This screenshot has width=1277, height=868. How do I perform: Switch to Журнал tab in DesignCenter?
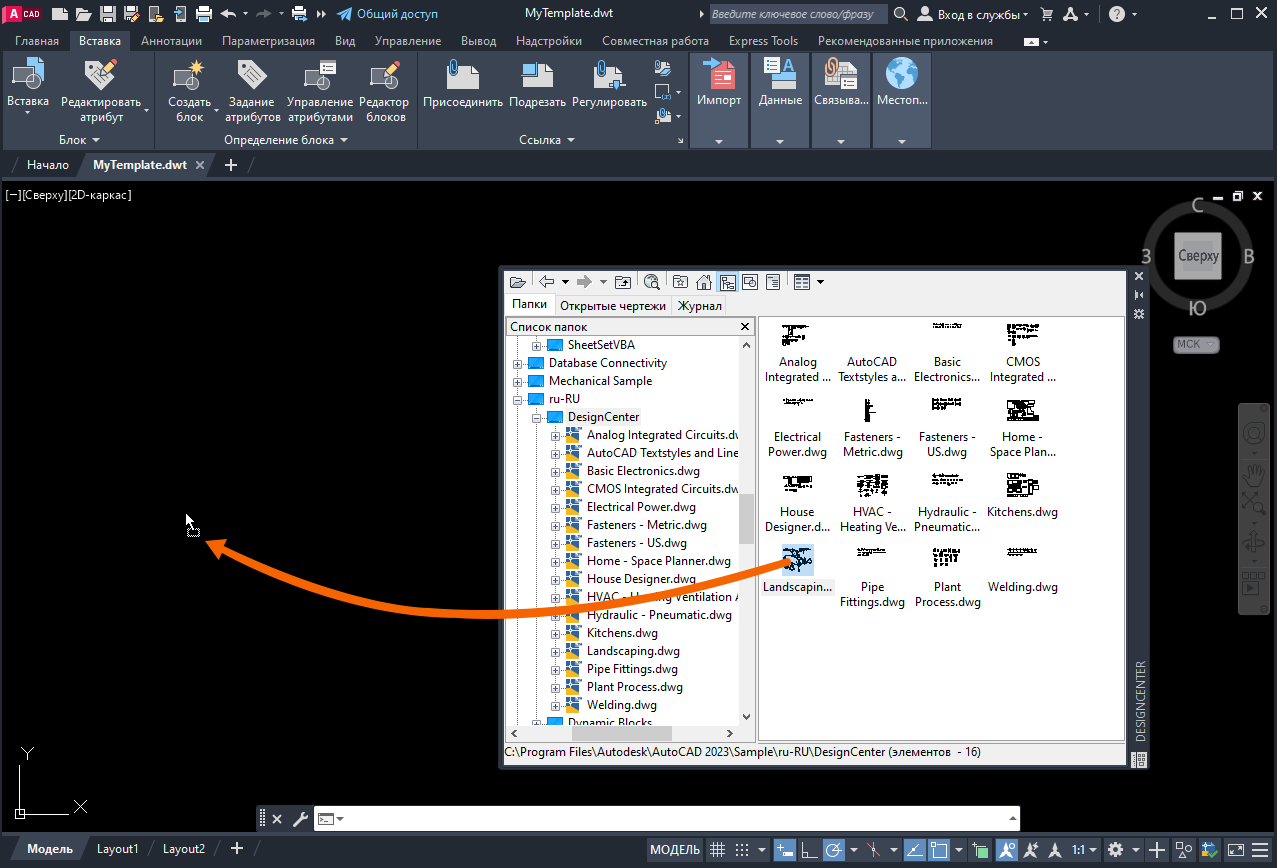(700, 306)
